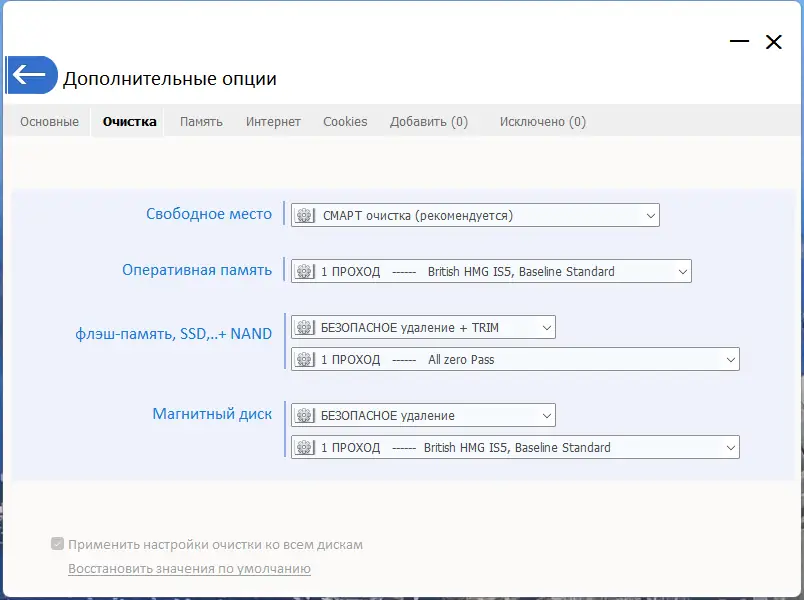Go to the Интернет tab
The image size is (804, 600).
273,122
